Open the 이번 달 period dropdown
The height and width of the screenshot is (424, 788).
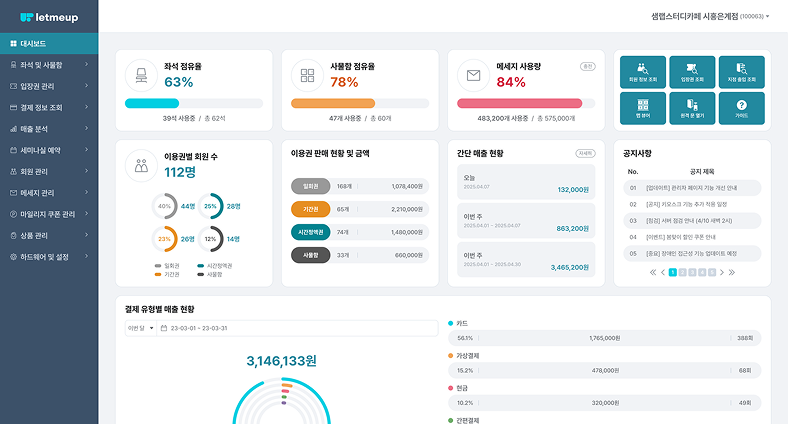(141, 328)
